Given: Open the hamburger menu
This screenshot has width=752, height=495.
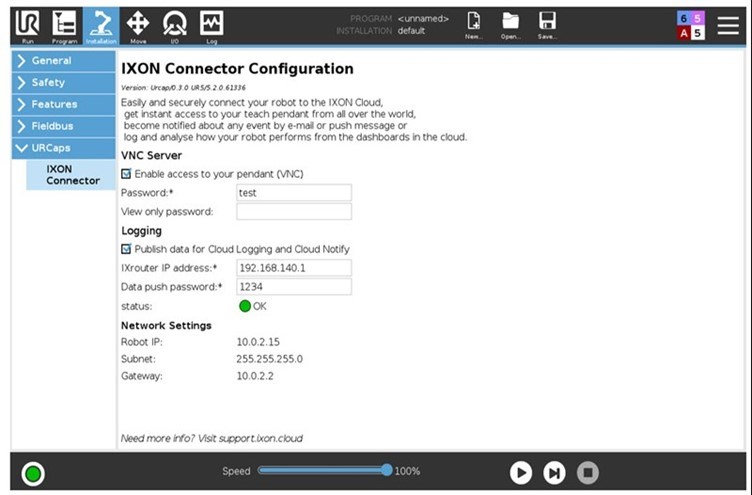Looking at the screenshot, I should click(x=728, y=25).
